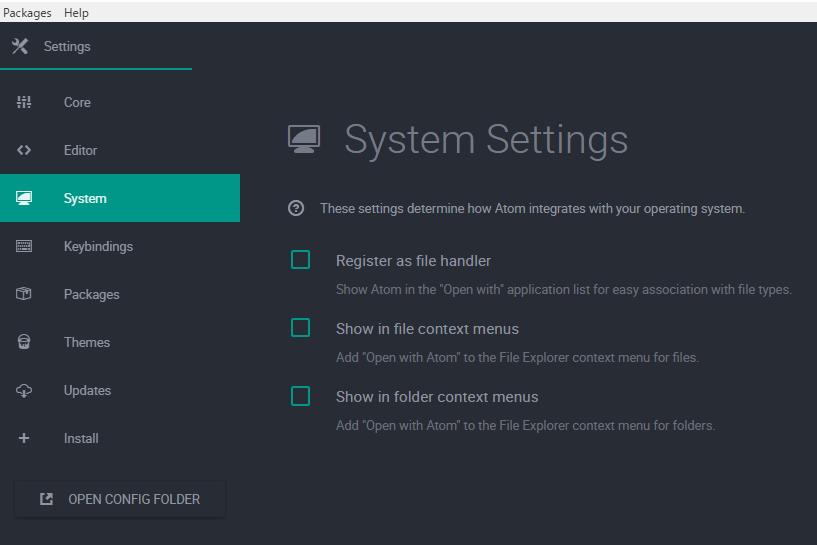Image resolution: width=817 pixels, height=545 pixels.
Task: Check Show in folder context menus
Action: 300,396
